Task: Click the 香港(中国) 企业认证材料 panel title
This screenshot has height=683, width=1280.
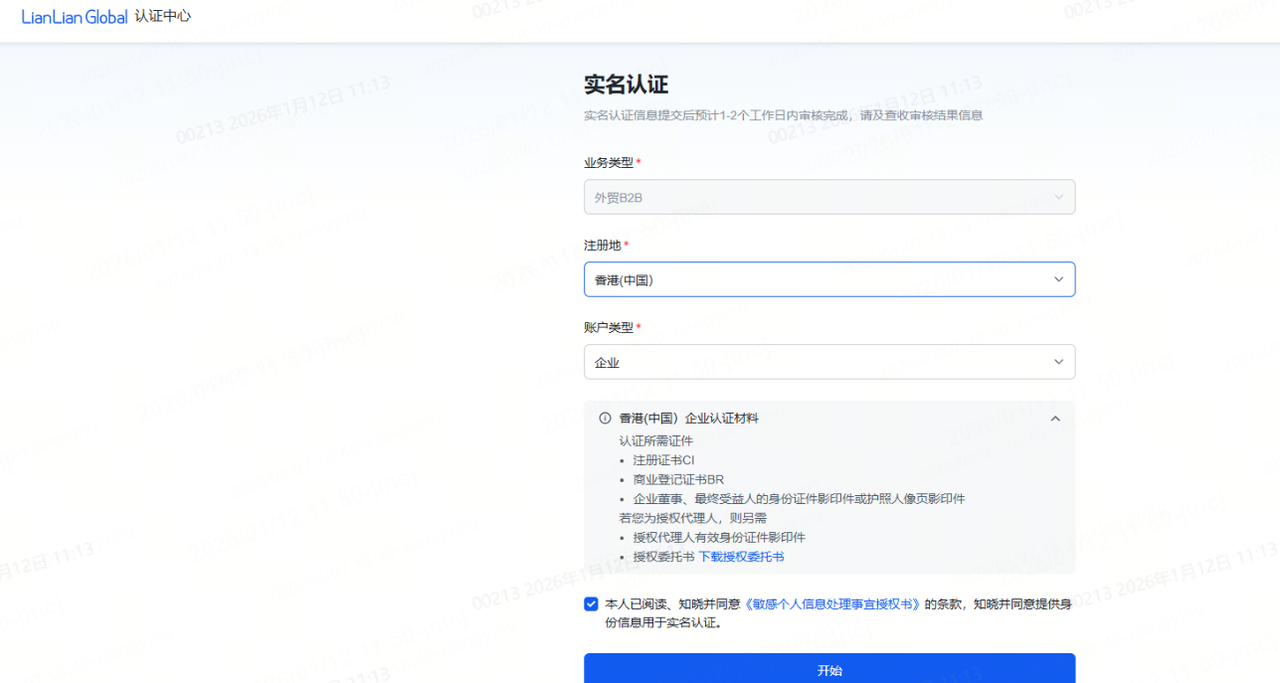Action: [688, 419]
